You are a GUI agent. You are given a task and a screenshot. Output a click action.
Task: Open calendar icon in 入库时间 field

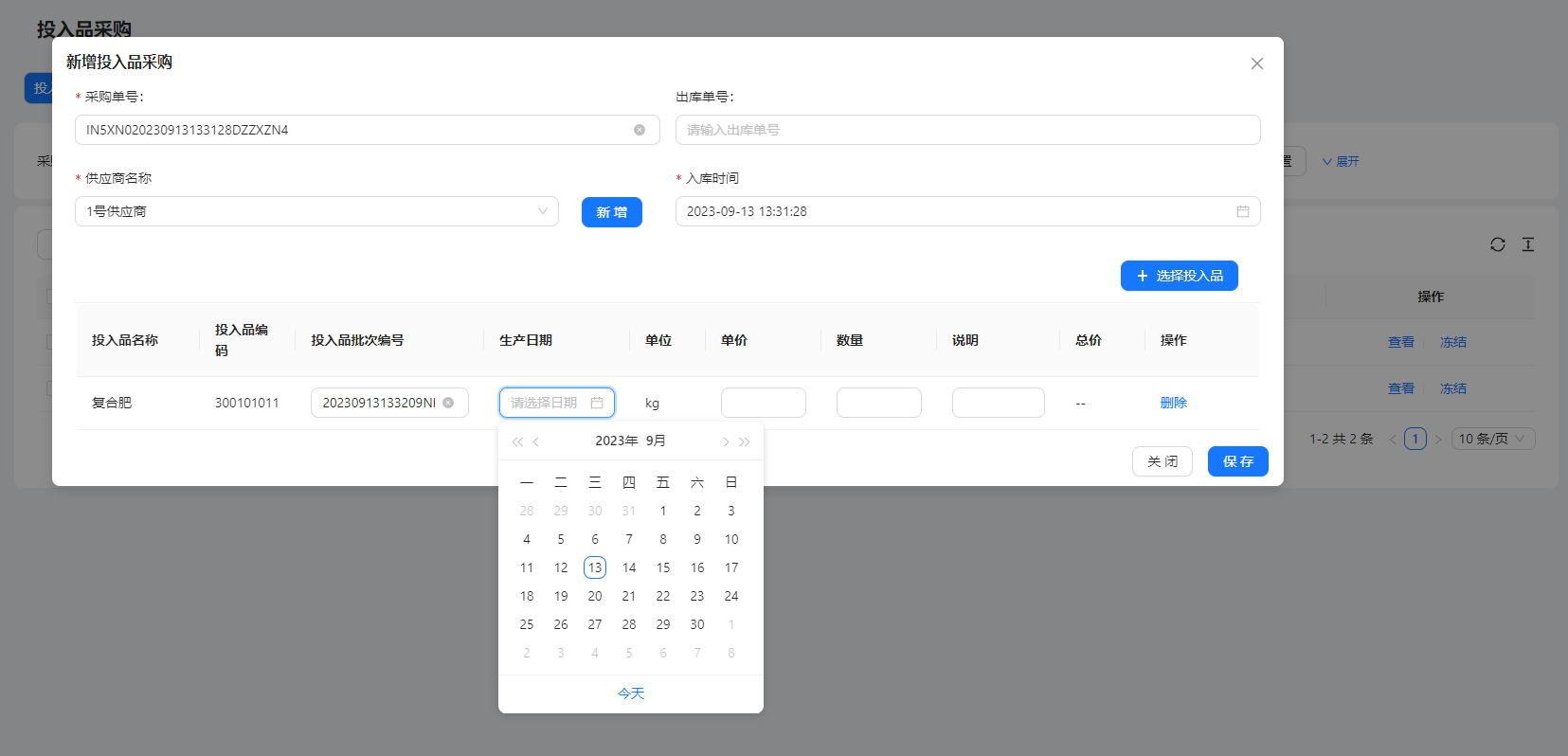[x=1243, y=211]
